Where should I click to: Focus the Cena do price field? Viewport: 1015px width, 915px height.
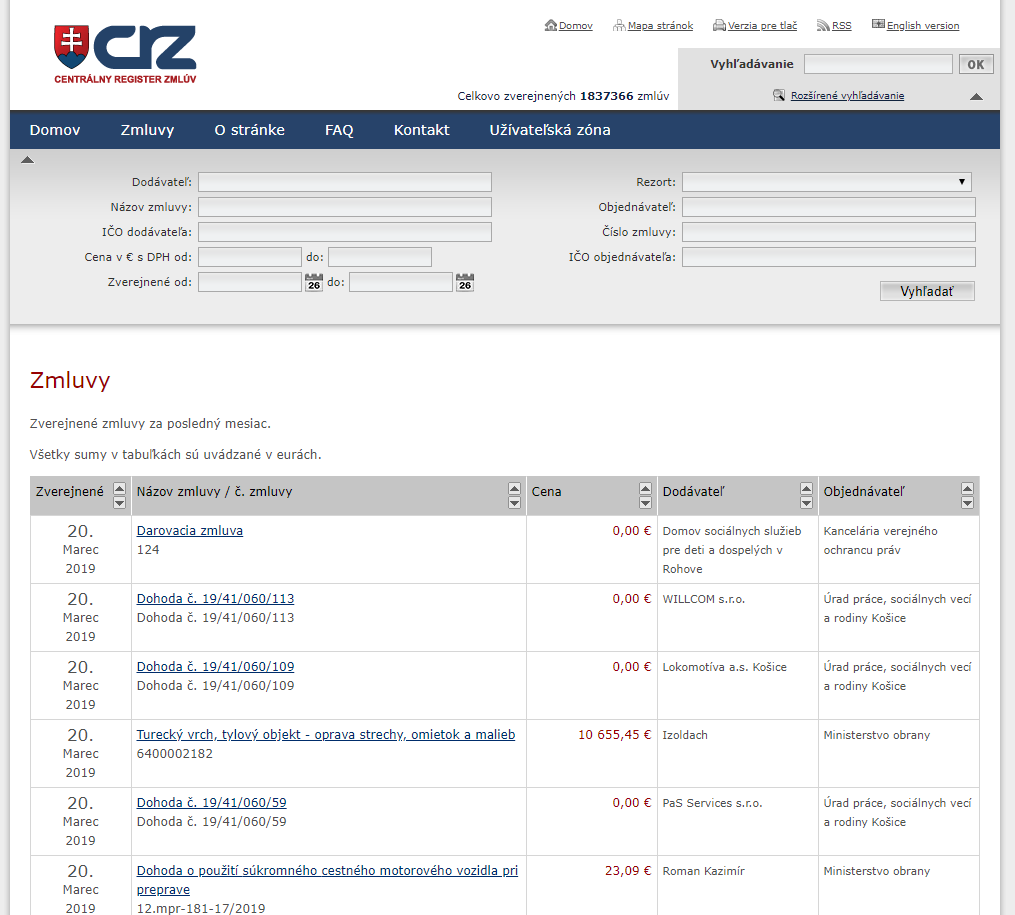pos(380,257)
